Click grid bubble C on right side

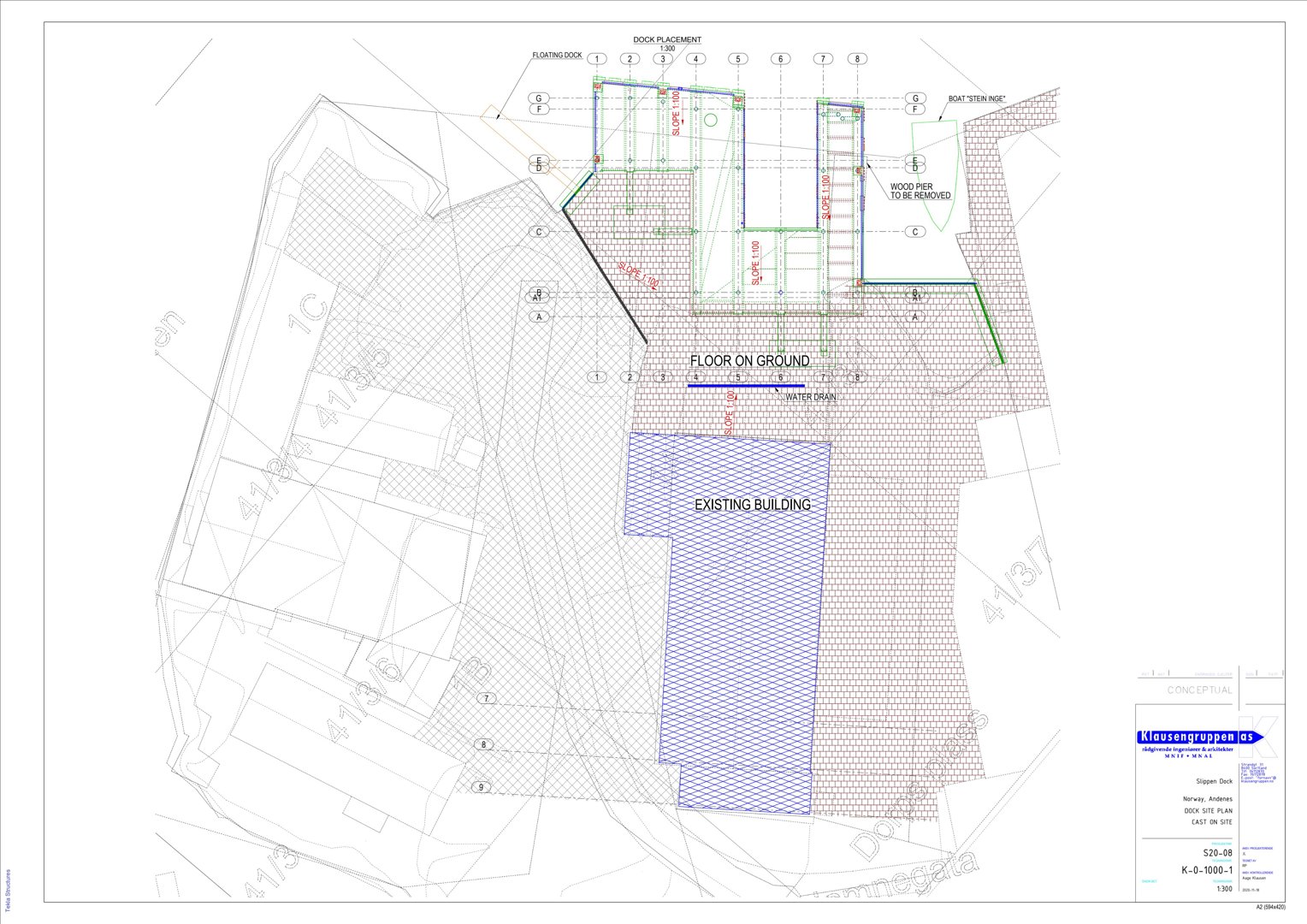(914, 232)
